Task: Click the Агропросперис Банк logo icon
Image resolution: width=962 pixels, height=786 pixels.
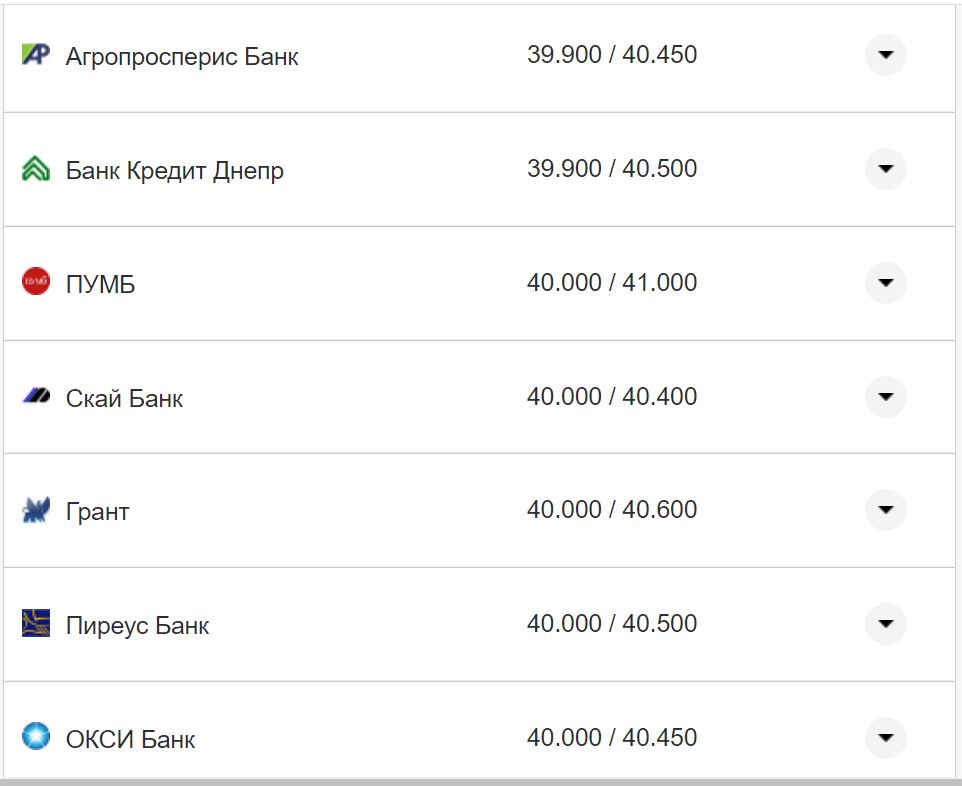Action: [36, 55]
